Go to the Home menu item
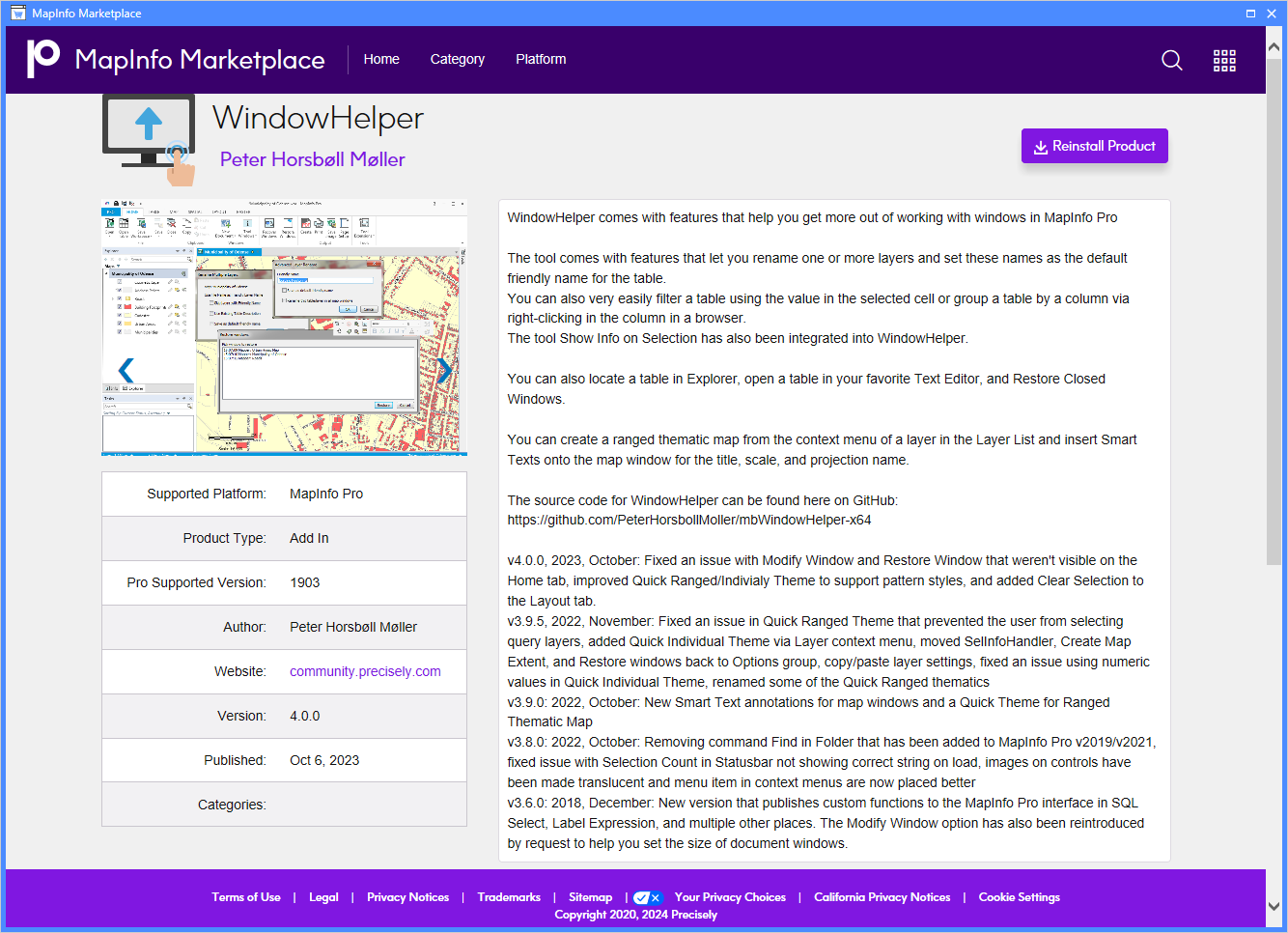The image size is (1288, 933). 381,59
